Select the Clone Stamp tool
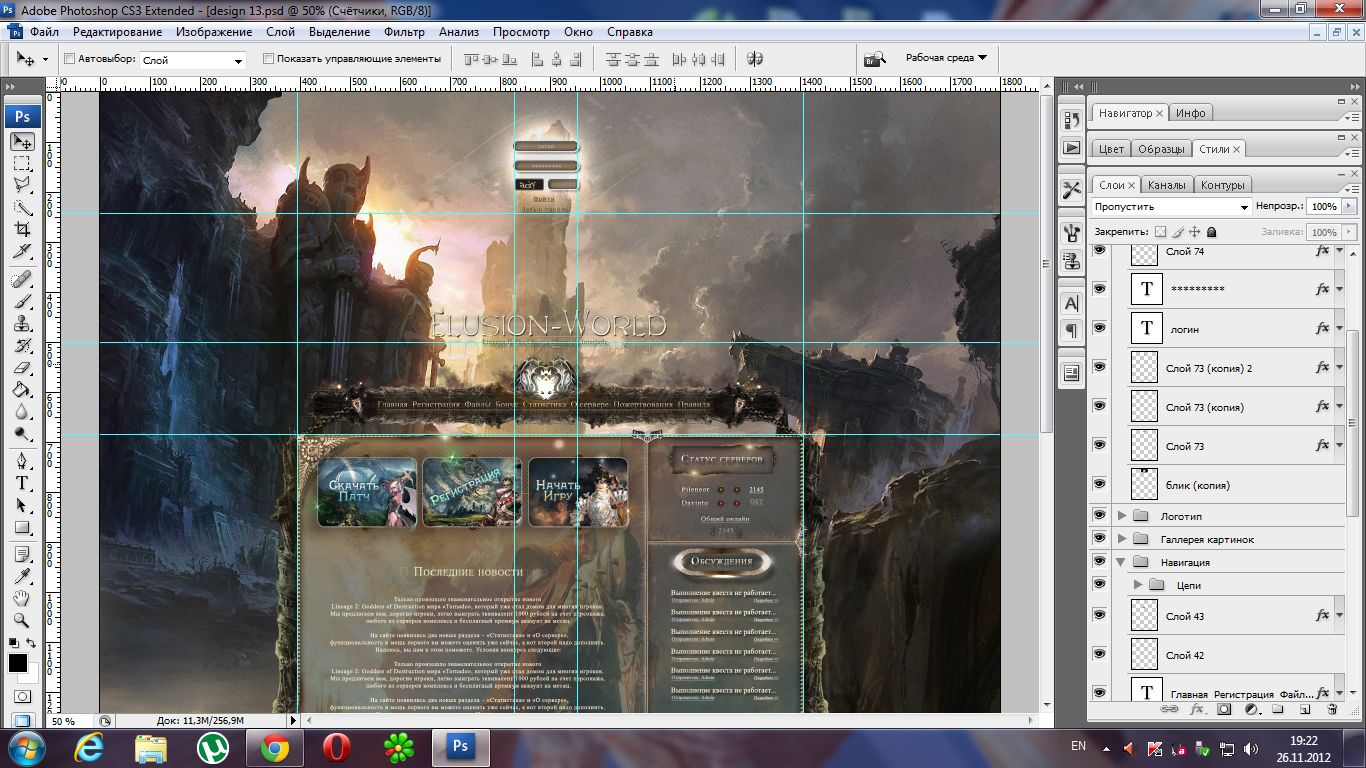The height and width of the screenshot is (768, 1366). tap(22, 323)
